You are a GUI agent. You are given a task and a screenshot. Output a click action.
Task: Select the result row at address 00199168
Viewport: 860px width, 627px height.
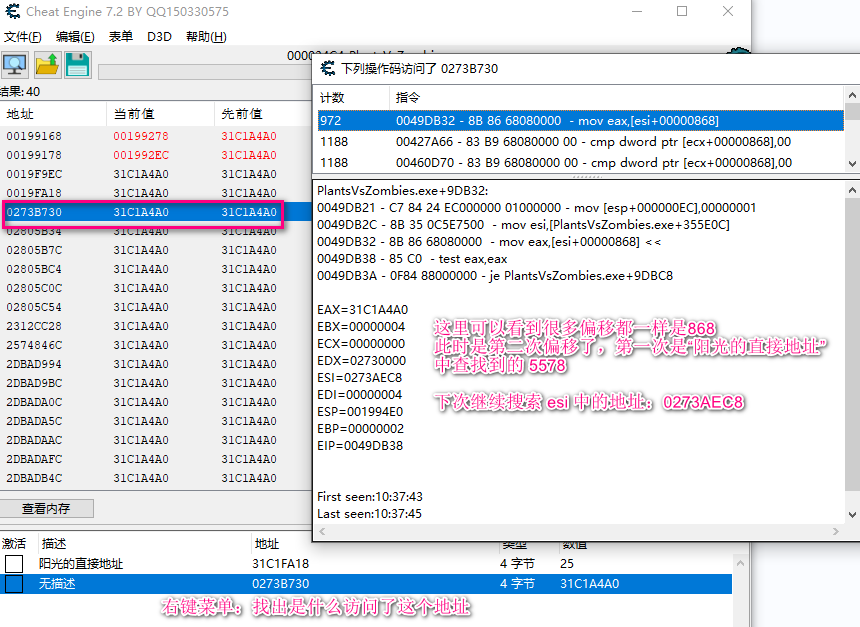[156, 136]
